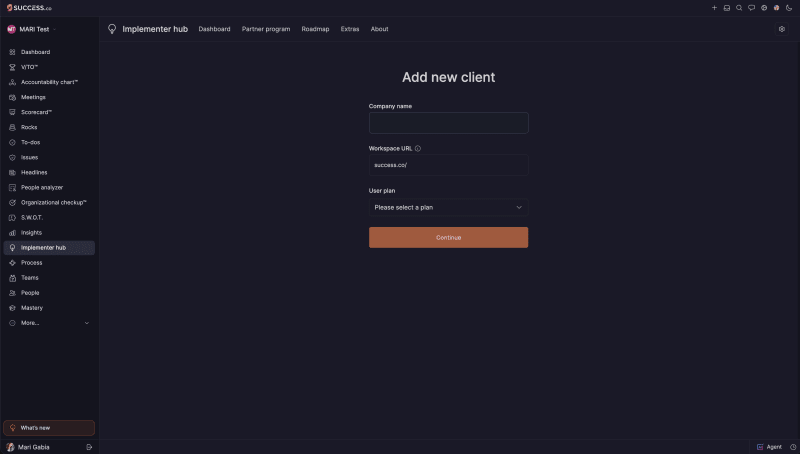Click the logout icon beside Mari Gabis
The width and height of the screenshot is (800, 454).
[x=89, y=447]
